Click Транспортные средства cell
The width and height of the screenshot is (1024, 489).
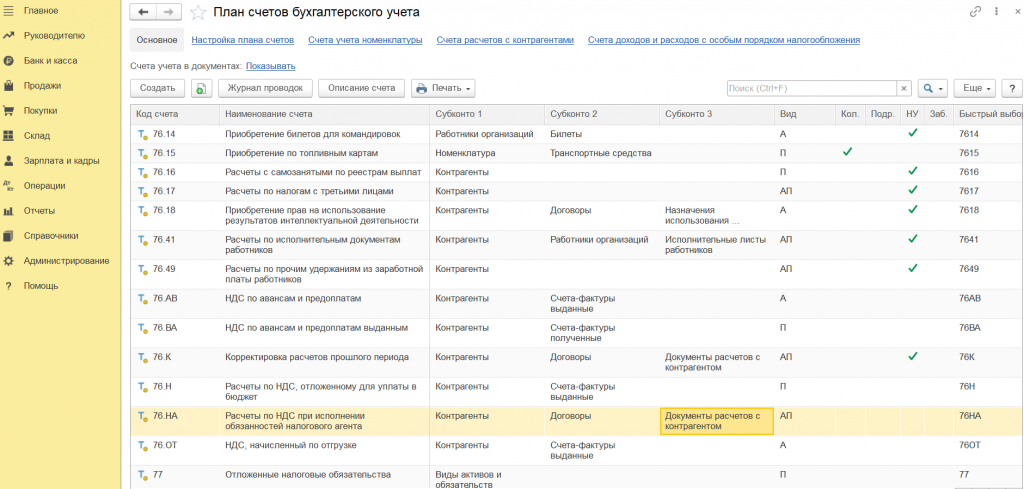(601, 153)
